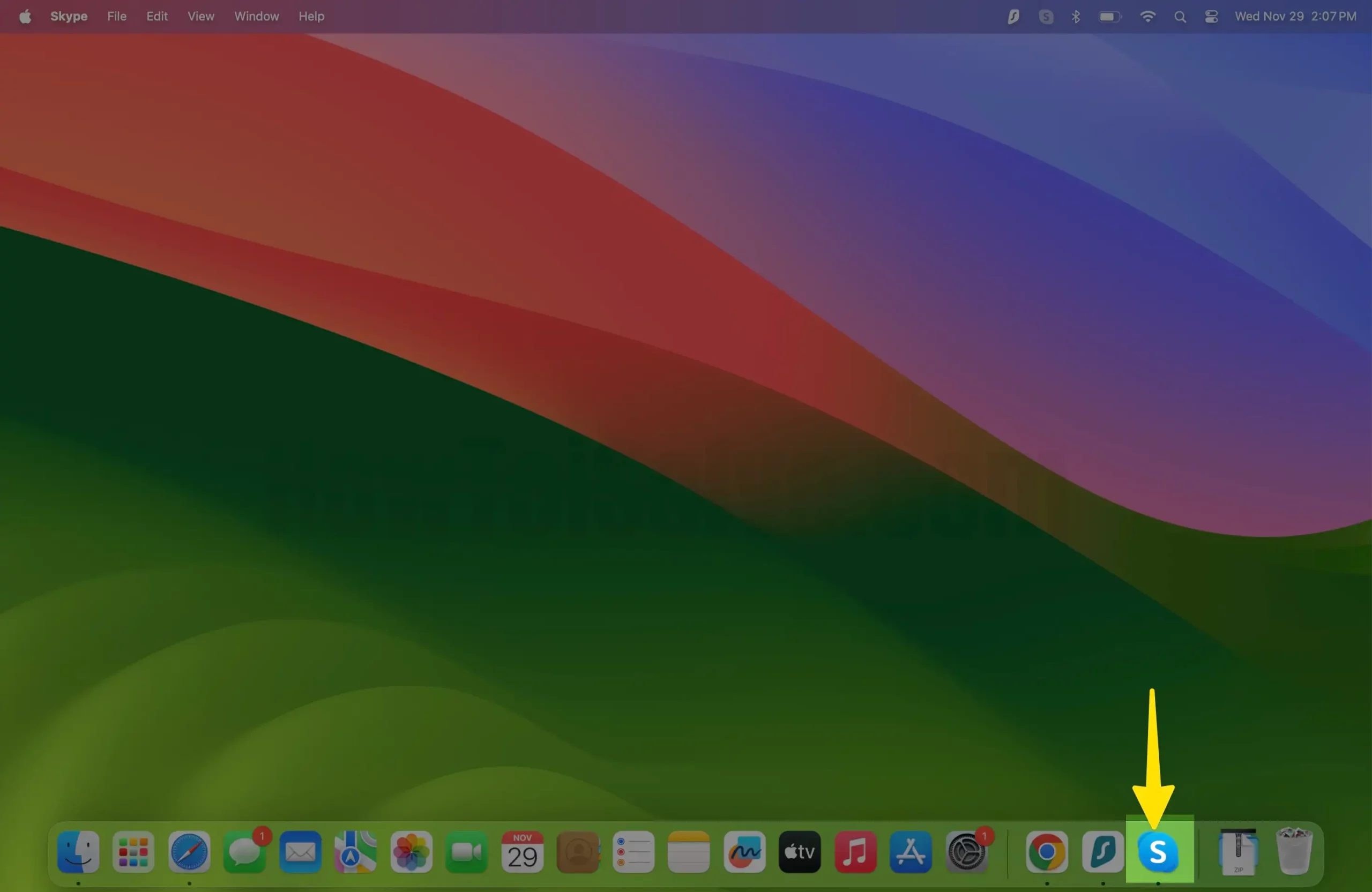Open System Settings from Dock
Screen dimensions: 1372x892
(x=967, y=852)
